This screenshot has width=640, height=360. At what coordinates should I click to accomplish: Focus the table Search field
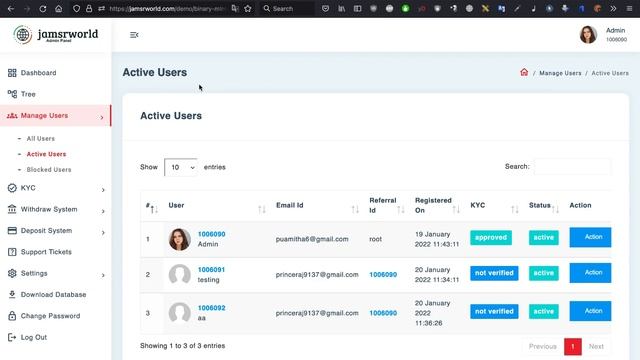click(x=573, y=167)
